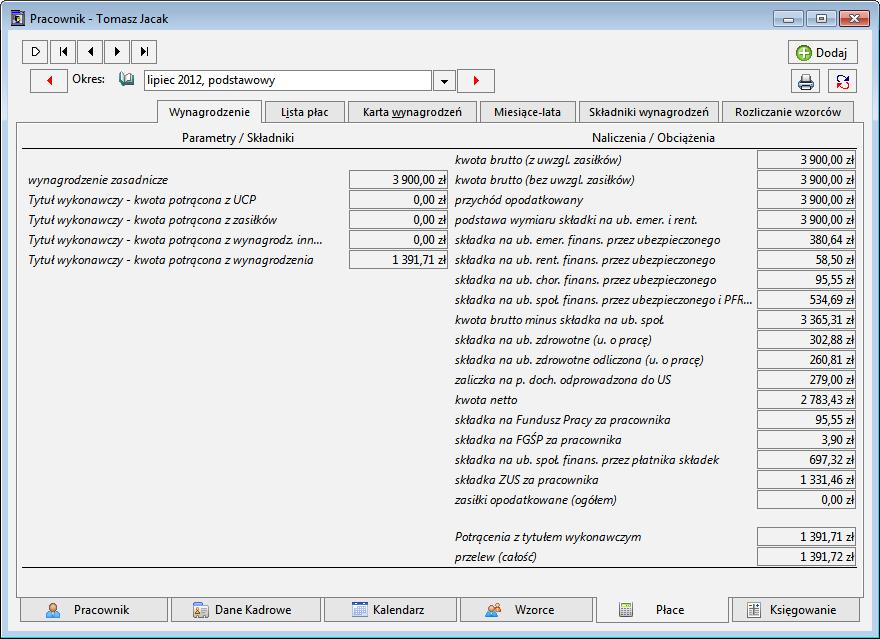Open the Wzorce bottom tab
Screen dimensions: 880x639
[526, 610]
